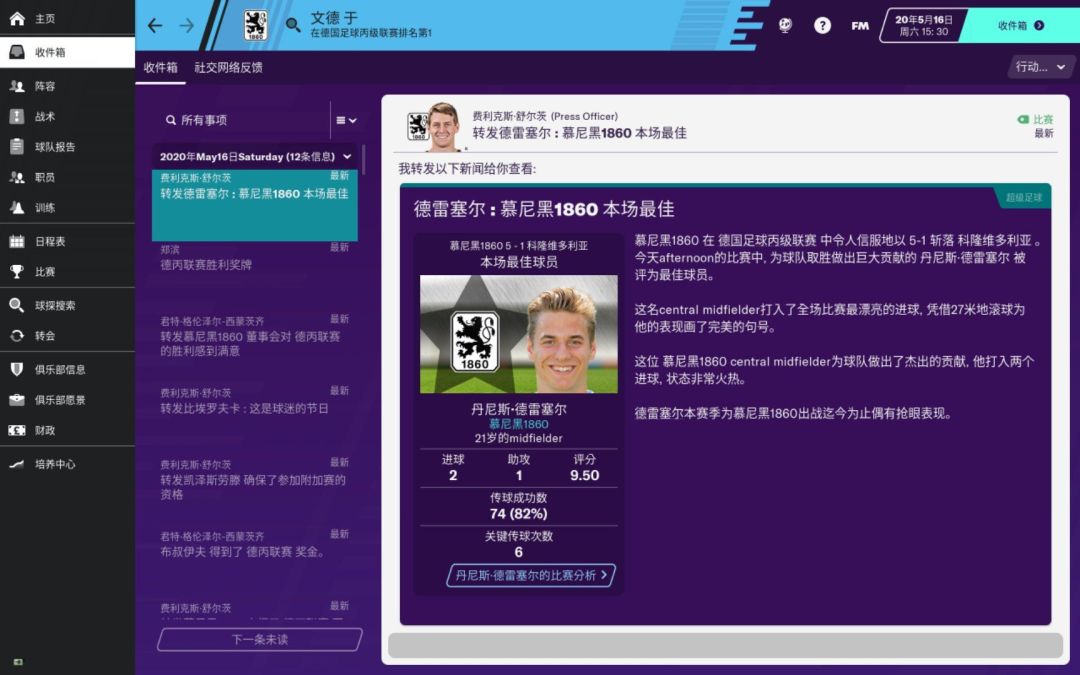
Task: Open the inbox list filter menu dropdown
Action: [346, 120]
